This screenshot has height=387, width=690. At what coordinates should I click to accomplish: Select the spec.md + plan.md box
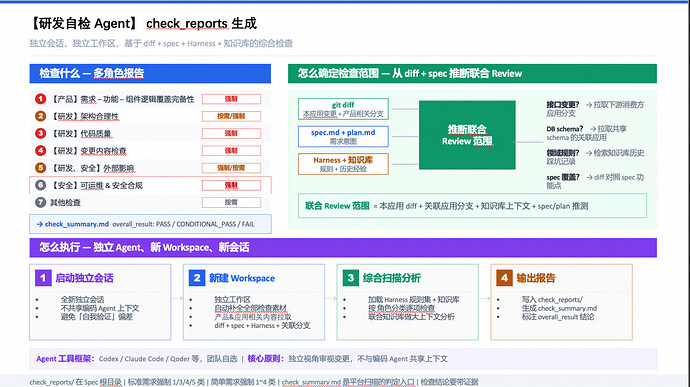point(343,136)
